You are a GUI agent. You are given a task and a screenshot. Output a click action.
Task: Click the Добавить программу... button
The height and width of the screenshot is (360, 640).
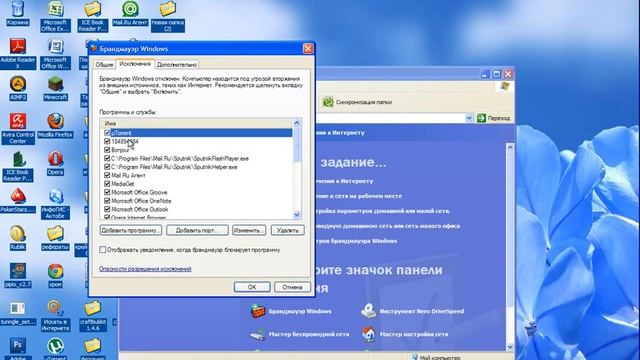[131, 230]
